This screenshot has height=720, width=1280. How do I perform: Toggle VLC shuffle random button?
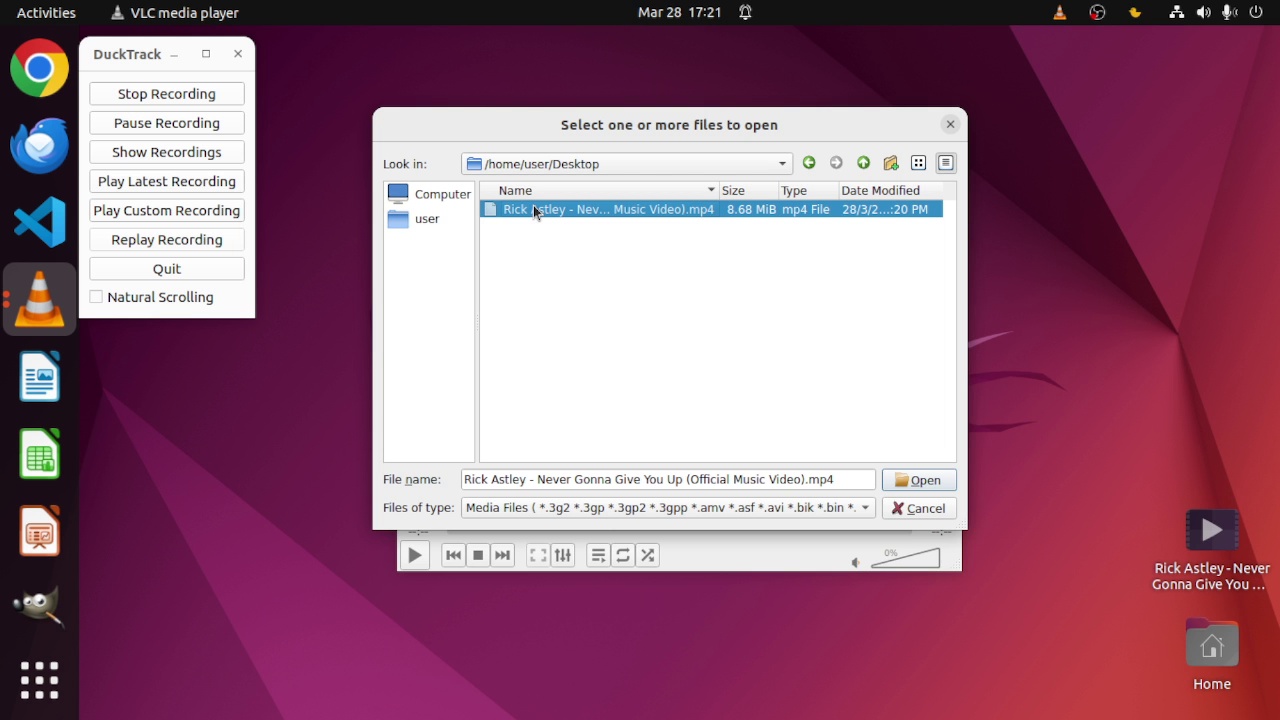pyautogui.click(x=648, y=555)
